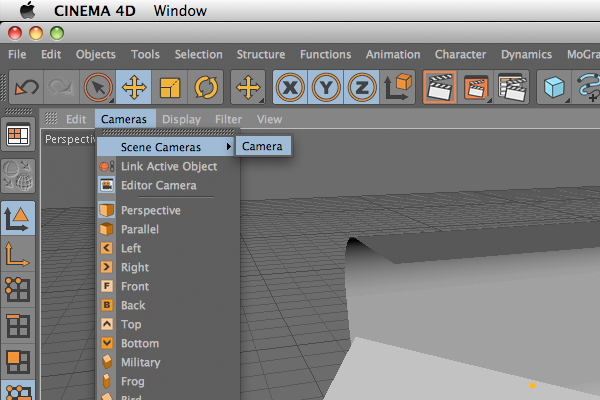The image size is (600, 400).
Task: Open the Animation menu
Action: (x=393, y=54)
